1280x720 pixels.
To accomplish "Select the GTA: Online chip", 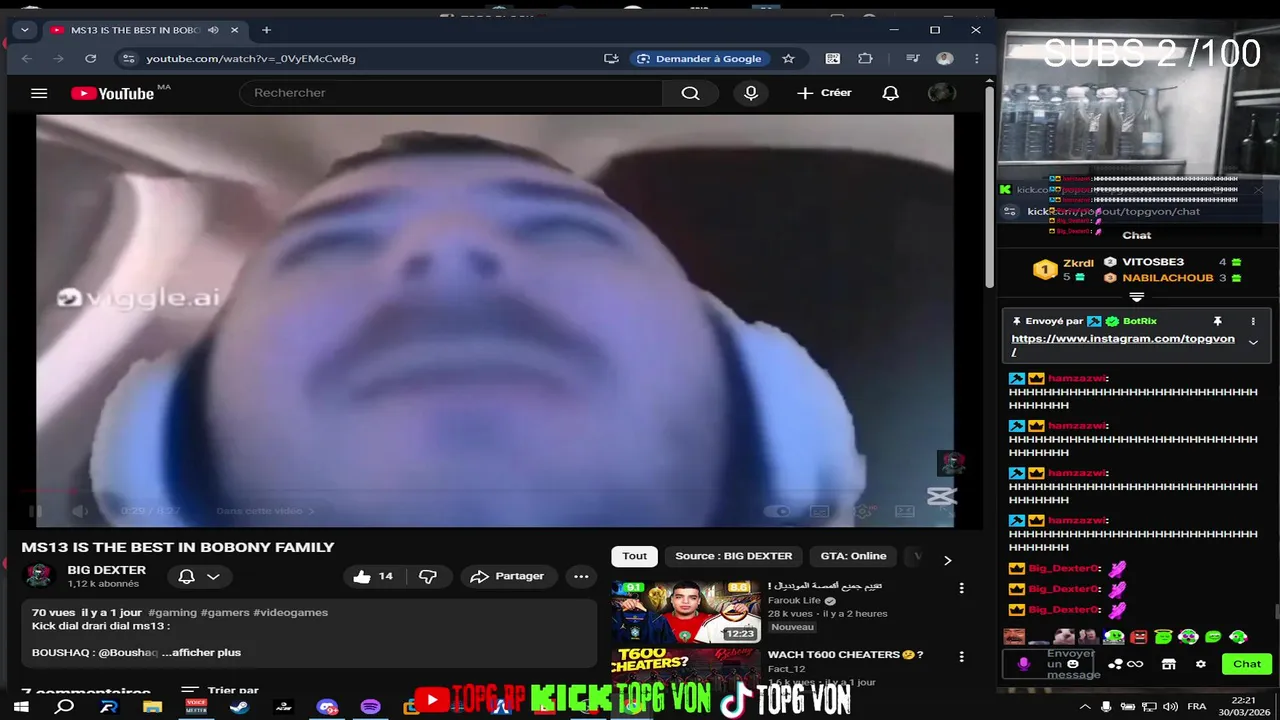I will tap(853, 556).
